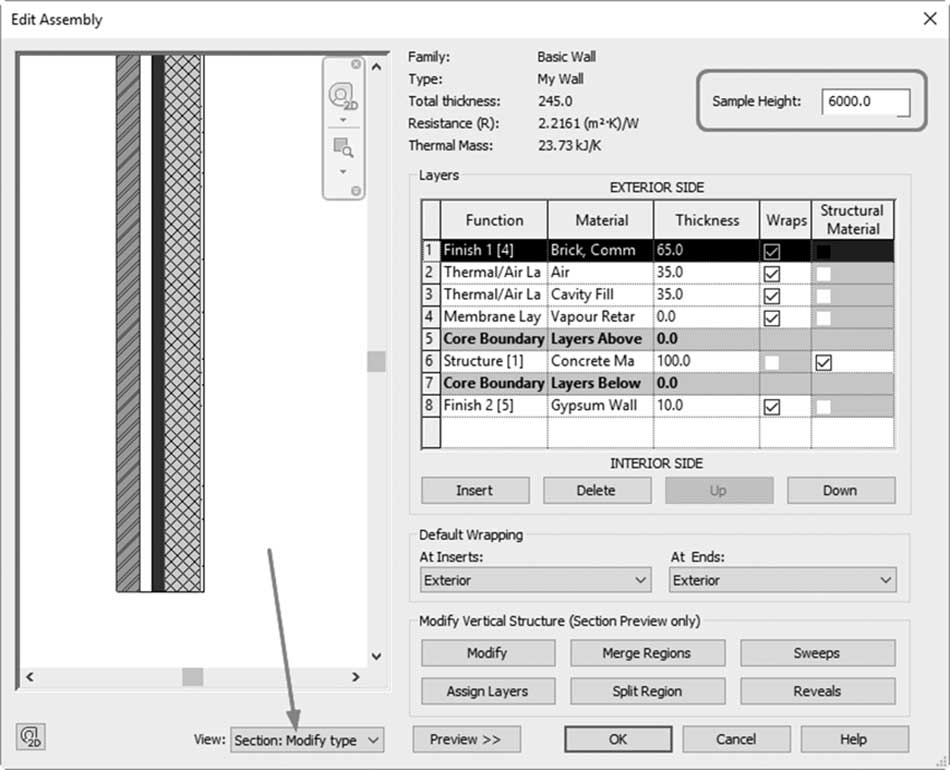
Task: Uncheck Wraps for the Air layer row
Action: click(x=772, y=273)
